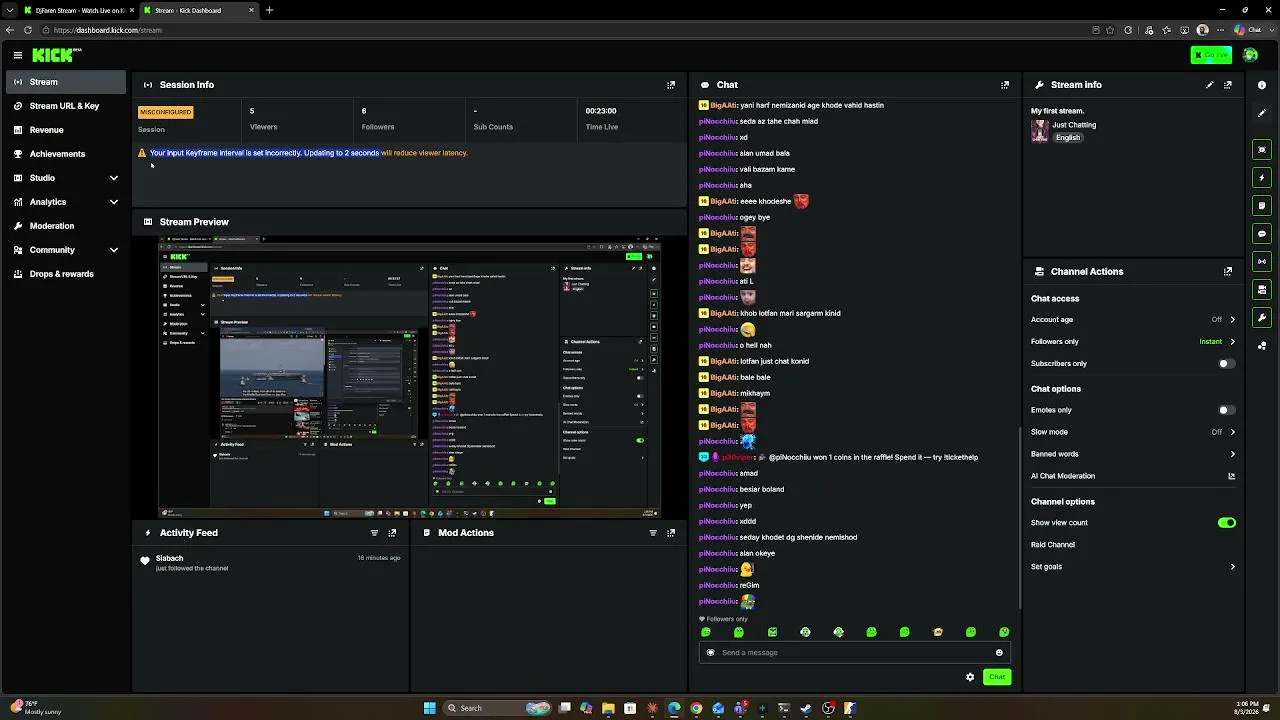Insert the brown-faced quick emote
Image resolution: width=1280 pixels, height=720 pixels.
(x=938, y=632)
